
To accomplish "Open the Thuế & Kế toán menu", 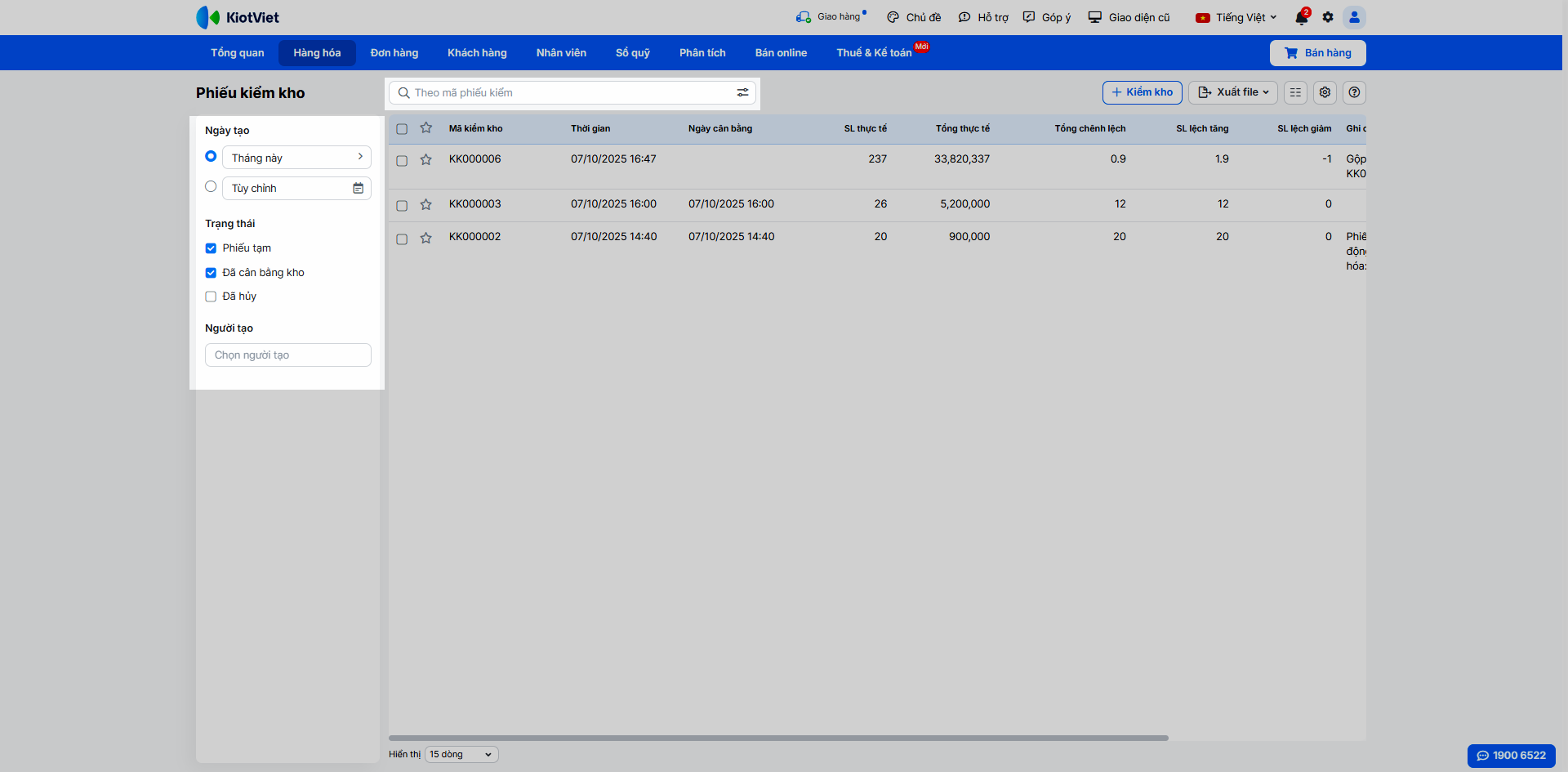I will coord(875,53).
